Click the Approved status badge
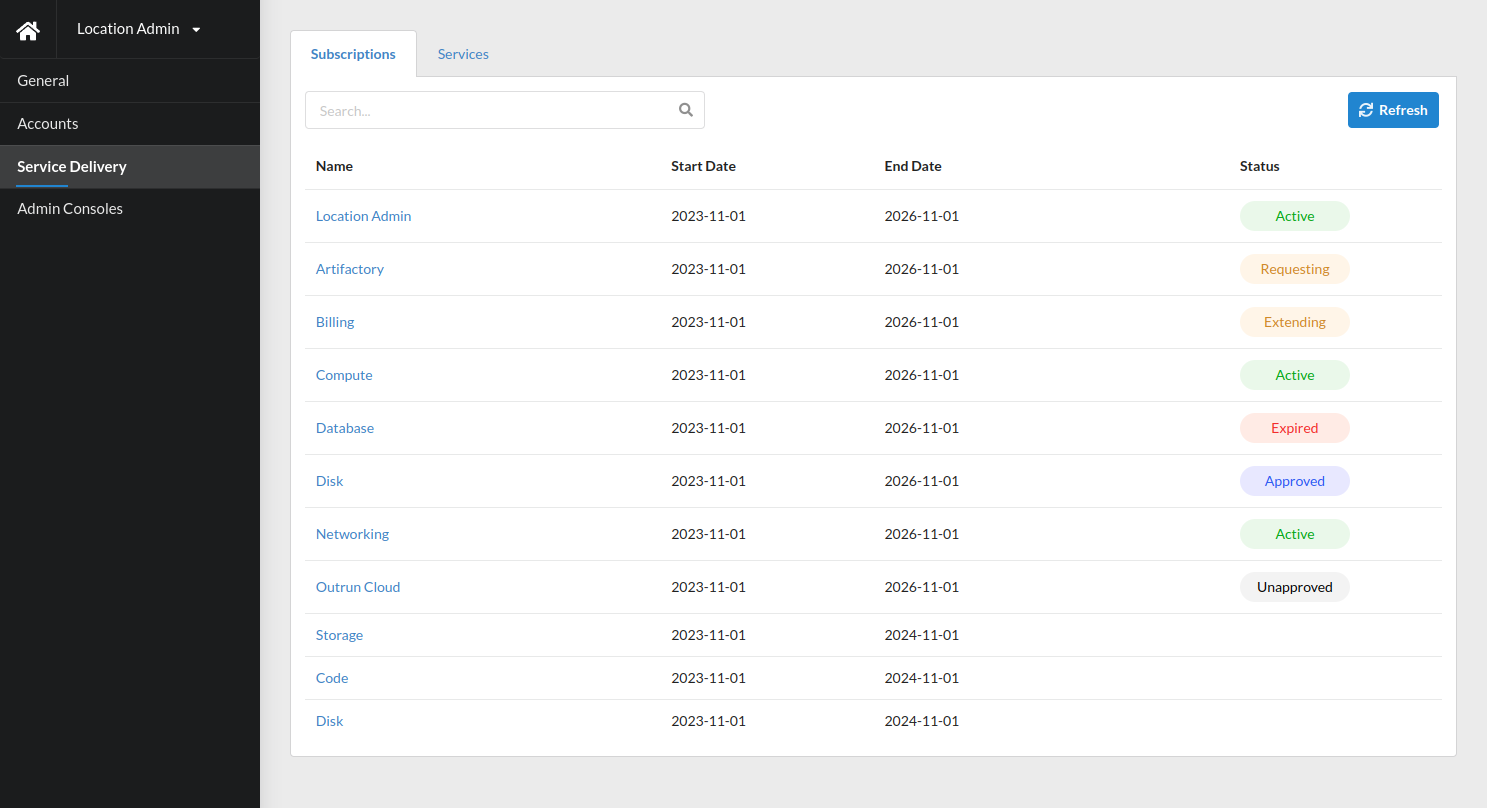 [x=1294, y=481]
